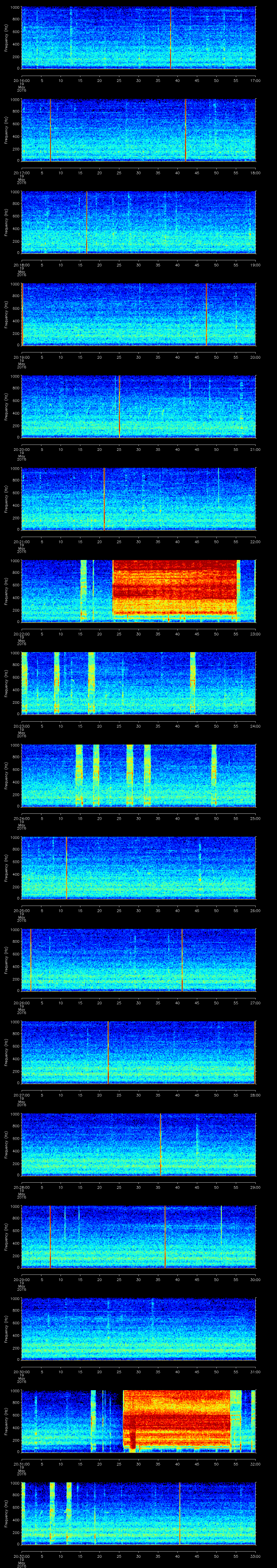Image resolution: width=277 pixels, height=1568 pixels.
Task: Click the 22-second vertical line in 20:27:00 panel
Action: pyautogui.click(x=108, y=1052)
